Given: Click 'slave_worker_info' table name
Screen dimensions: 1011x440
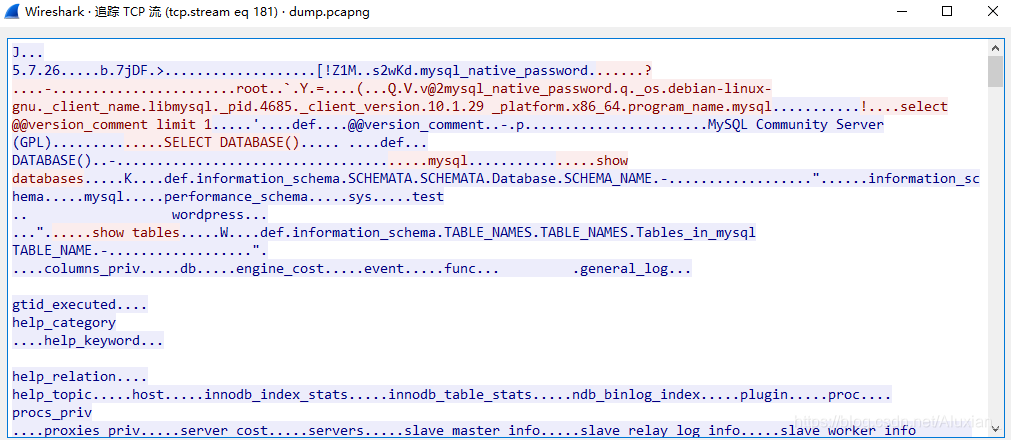Looking at the screenshot, I should click(848, 431).
